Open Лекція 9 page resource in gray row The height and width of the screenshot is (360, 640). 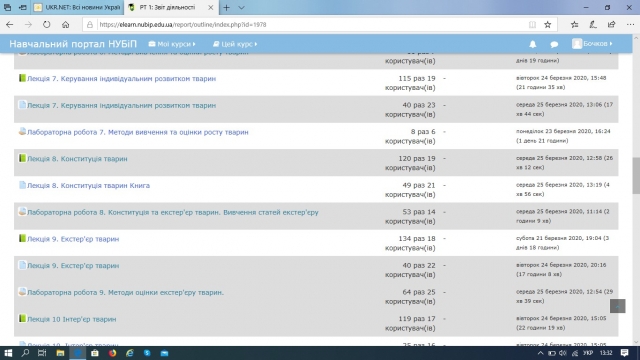point(73,266)
